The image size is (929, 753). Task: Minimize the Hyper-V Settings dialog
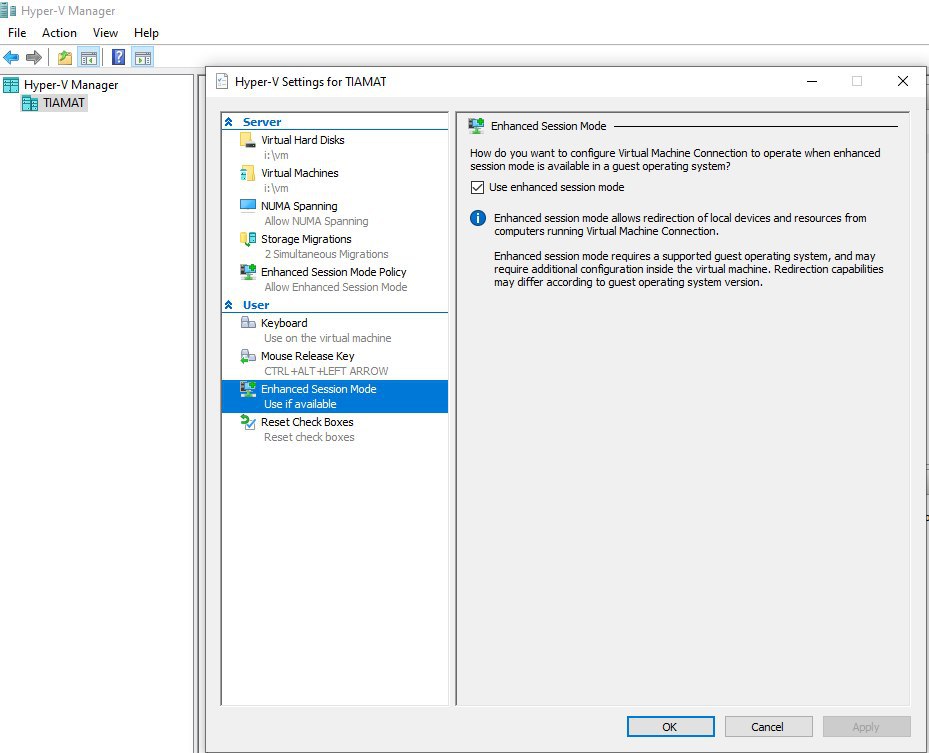tap(812, 81)
